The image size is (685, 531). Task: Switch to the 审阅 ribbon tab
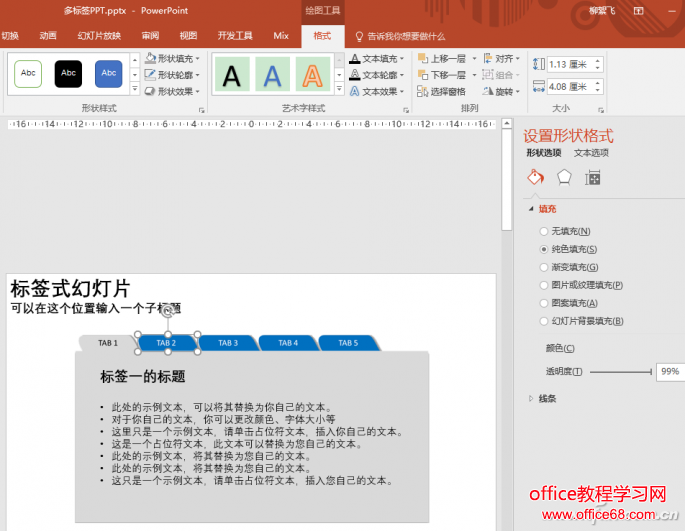(150, 35)
